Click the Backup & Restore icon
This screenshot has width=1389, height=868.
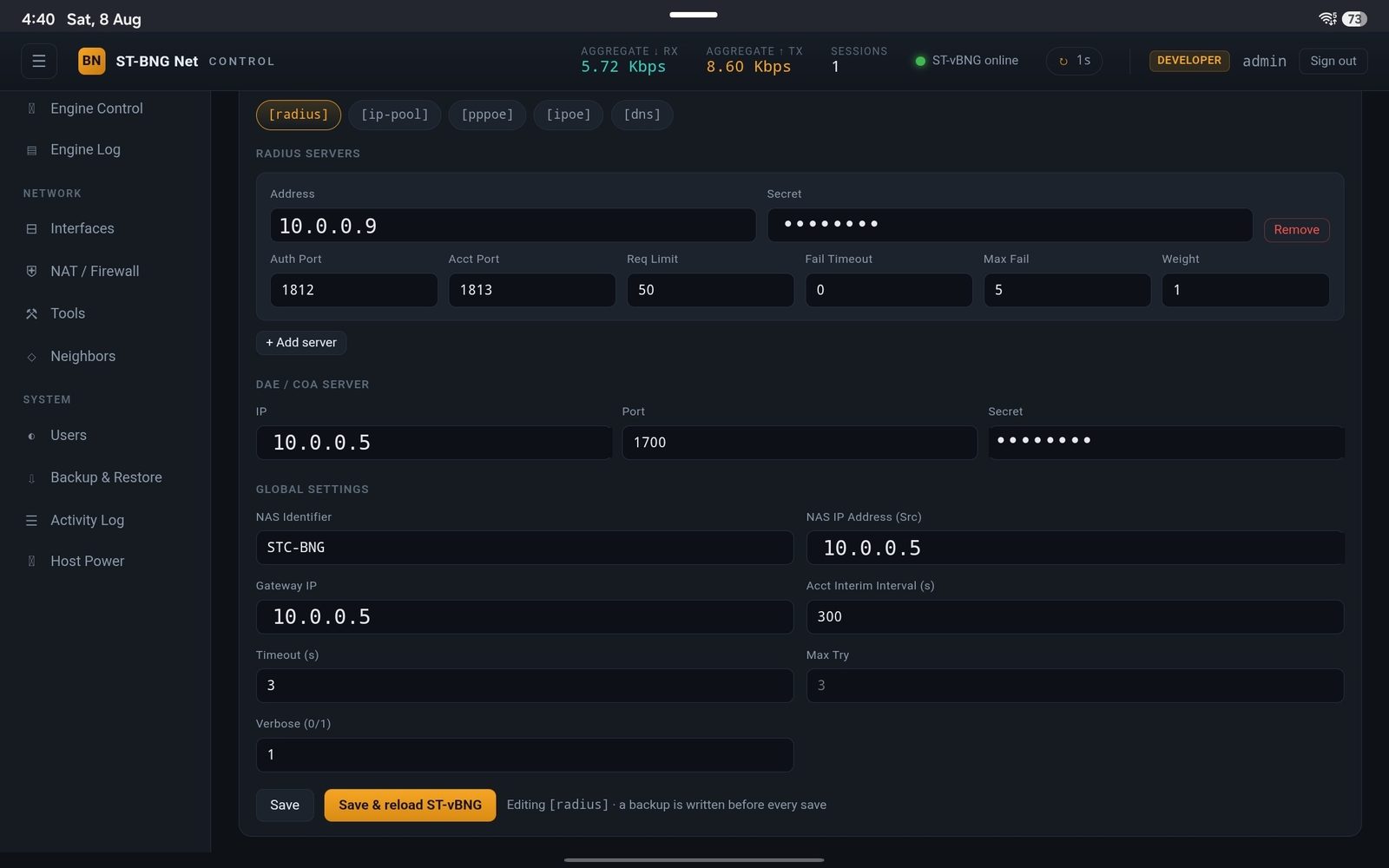[31, 478]
